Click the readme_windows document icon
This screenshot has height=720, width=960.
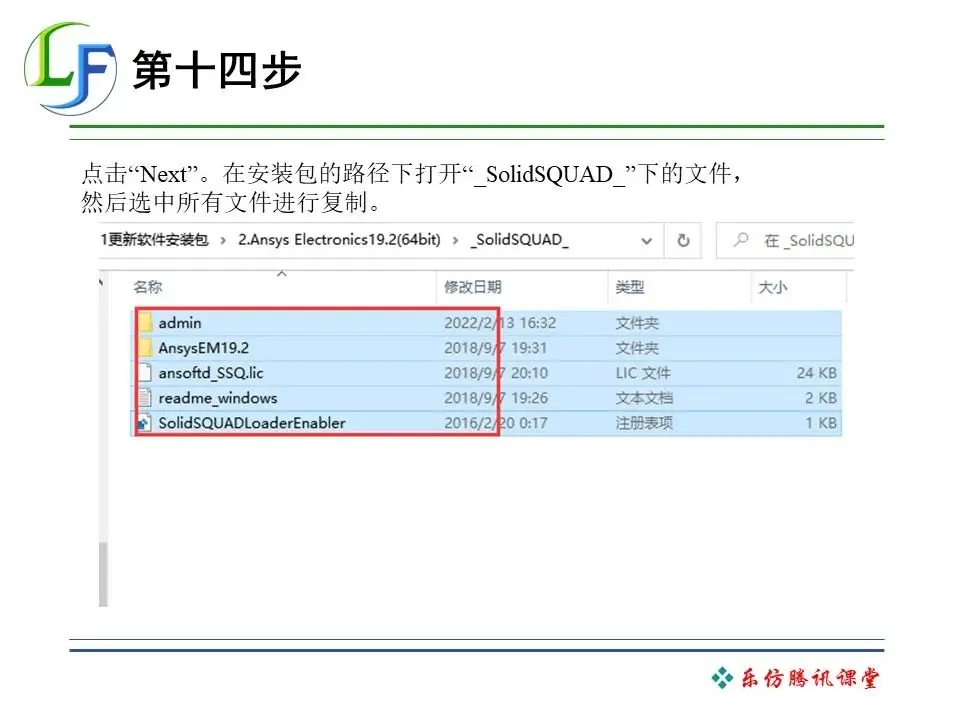[x=145, y=398]
